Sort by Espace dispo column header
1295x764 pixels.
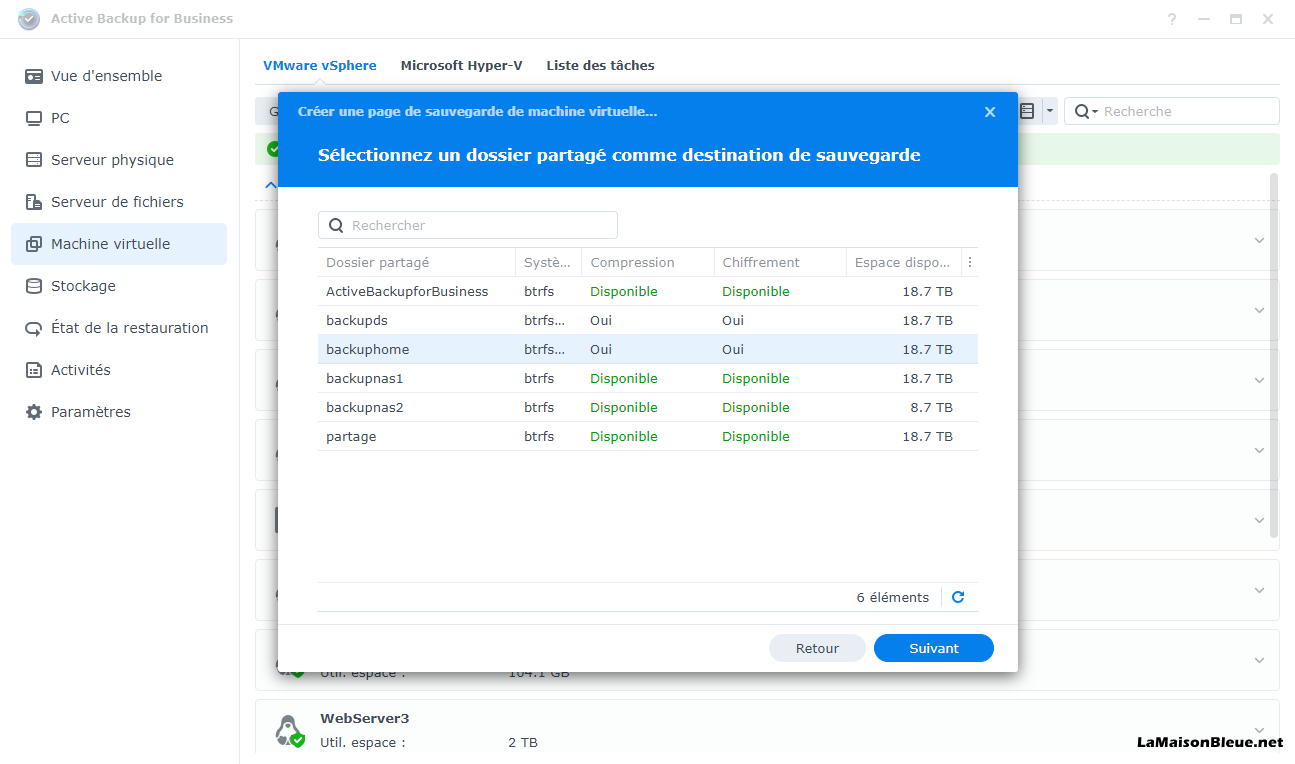tap(903, 262)
